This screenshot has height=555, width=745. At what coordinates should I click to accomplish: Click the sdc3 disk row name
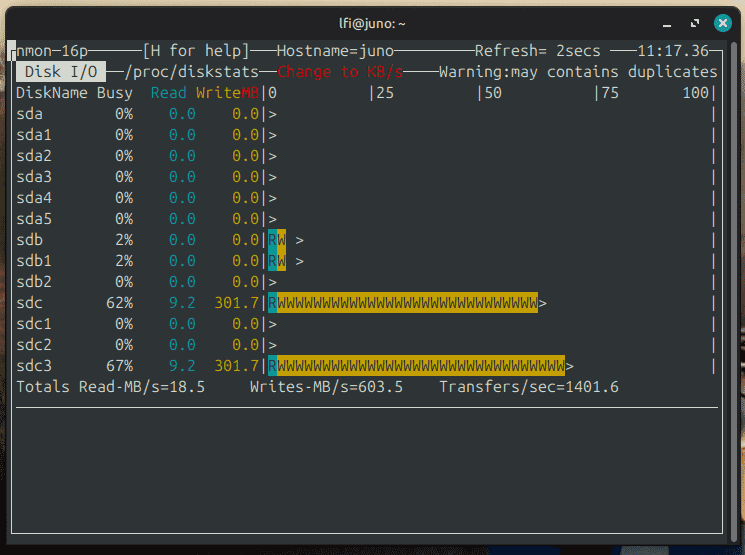pyautogui.click(x=34, y=365)
